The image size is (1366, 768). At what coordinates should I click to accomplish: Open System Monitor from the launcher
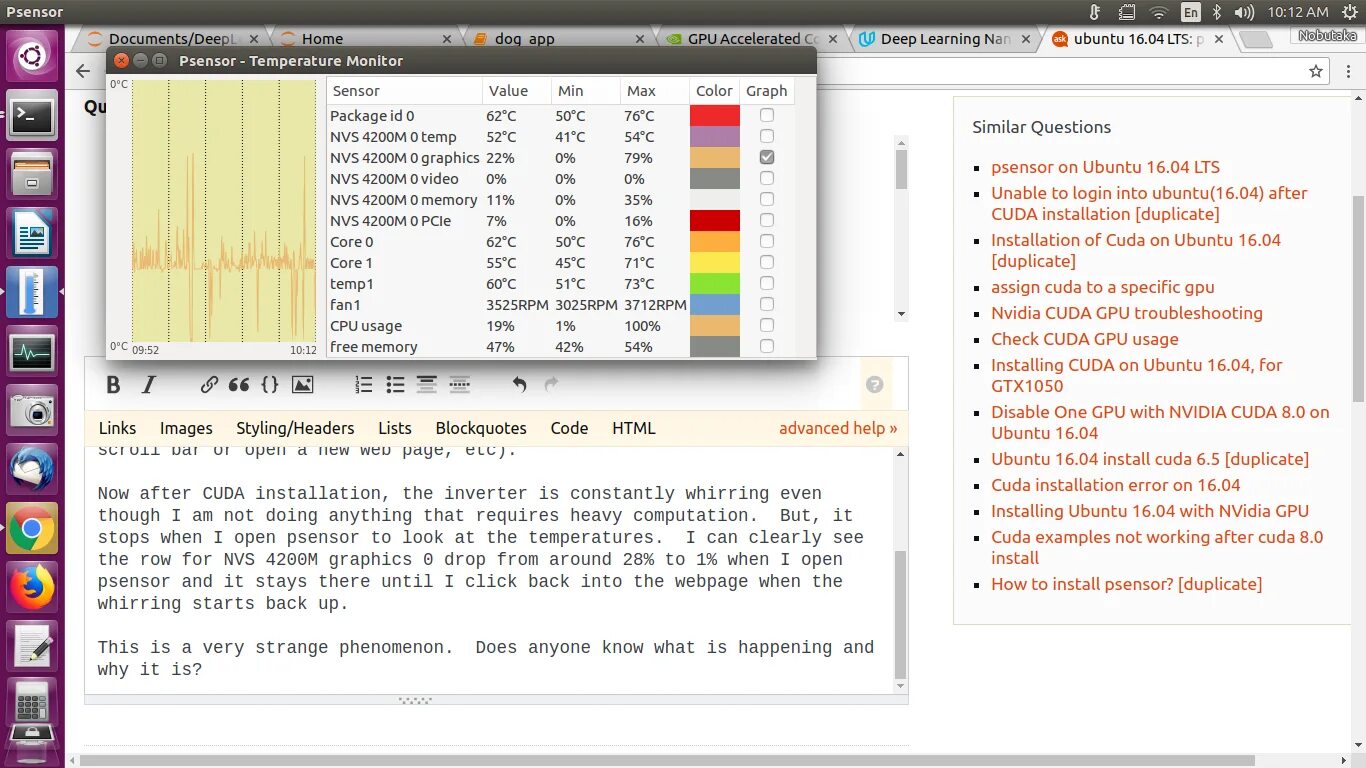pos(32,353)
